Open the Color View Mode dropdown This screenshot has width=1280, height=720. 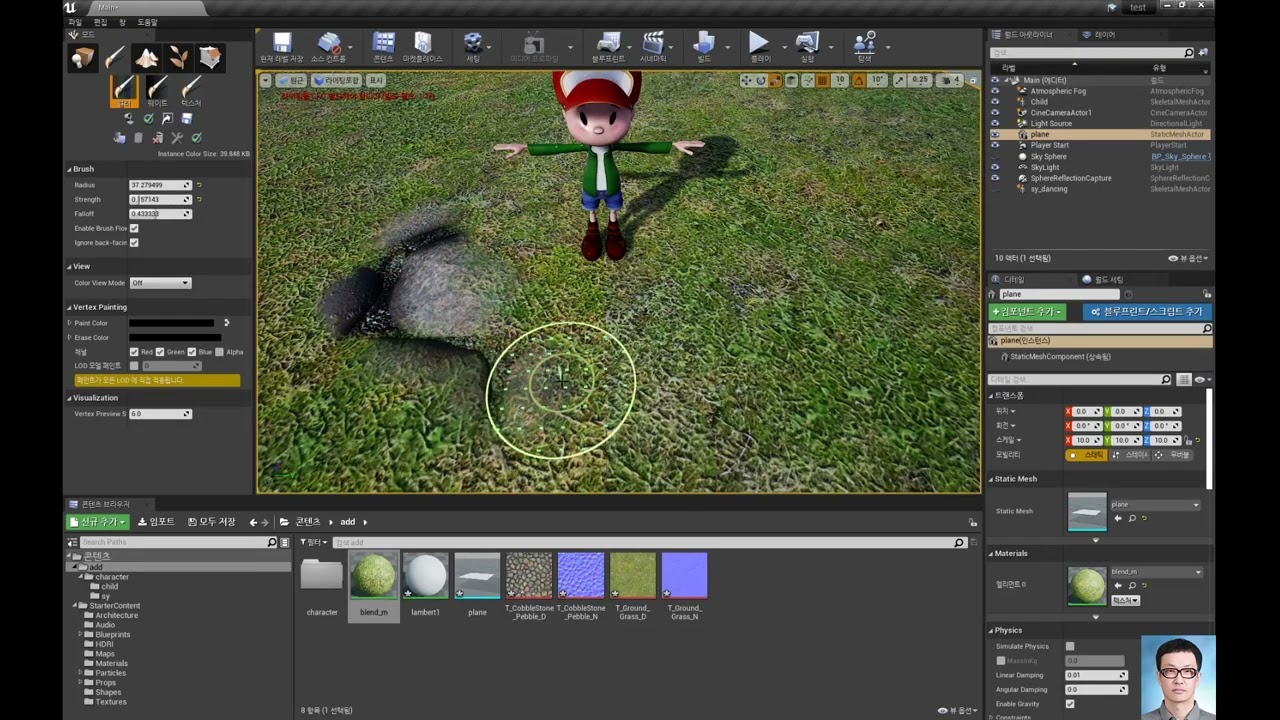pos(160,283)
